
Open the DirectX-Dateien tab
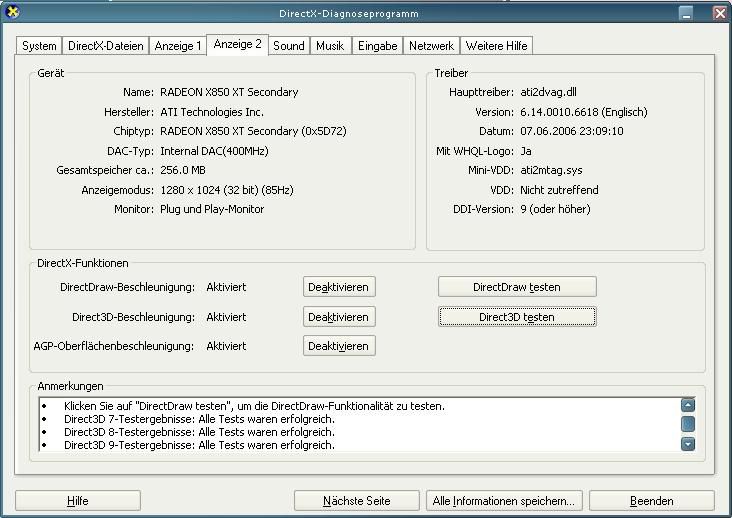(105, 46)
